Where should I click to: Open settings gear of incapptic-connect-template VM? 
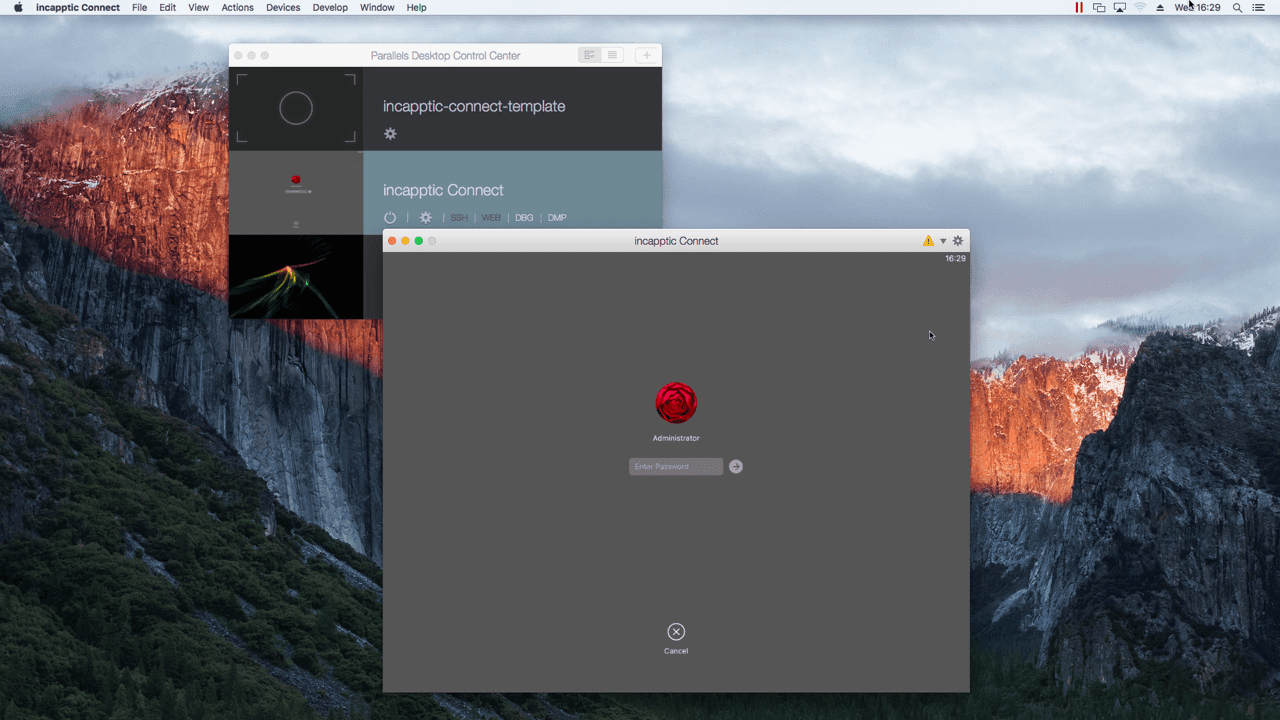click(390, 134)
